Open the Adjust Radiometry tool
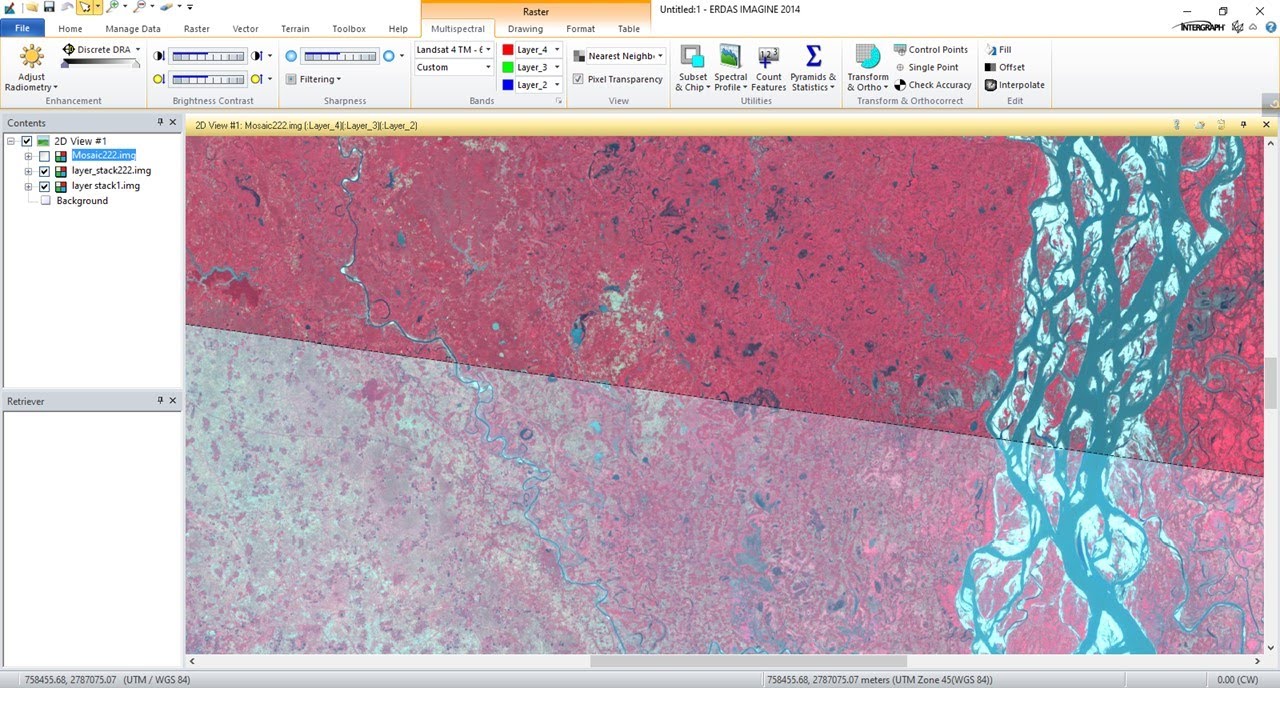The height and width of the screenshot is (720, 1280). [31, 67]
